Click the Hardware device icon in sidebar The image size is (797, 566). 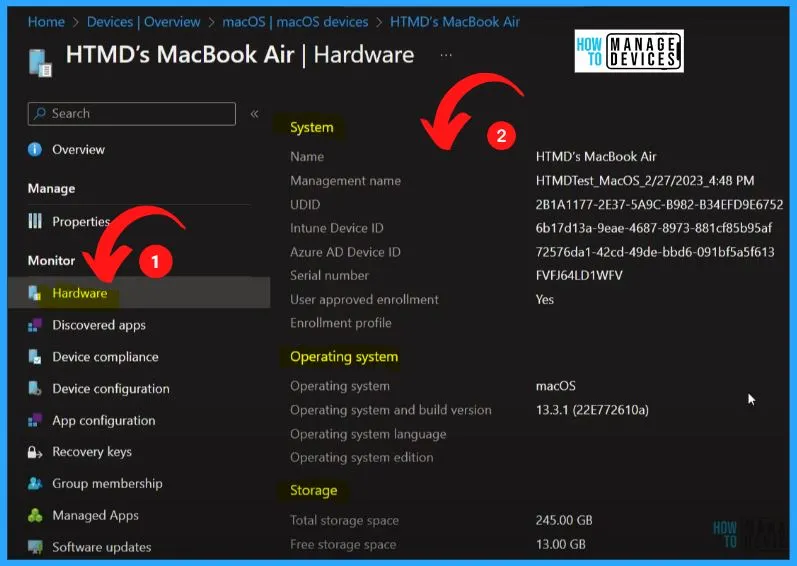(35, 293)
